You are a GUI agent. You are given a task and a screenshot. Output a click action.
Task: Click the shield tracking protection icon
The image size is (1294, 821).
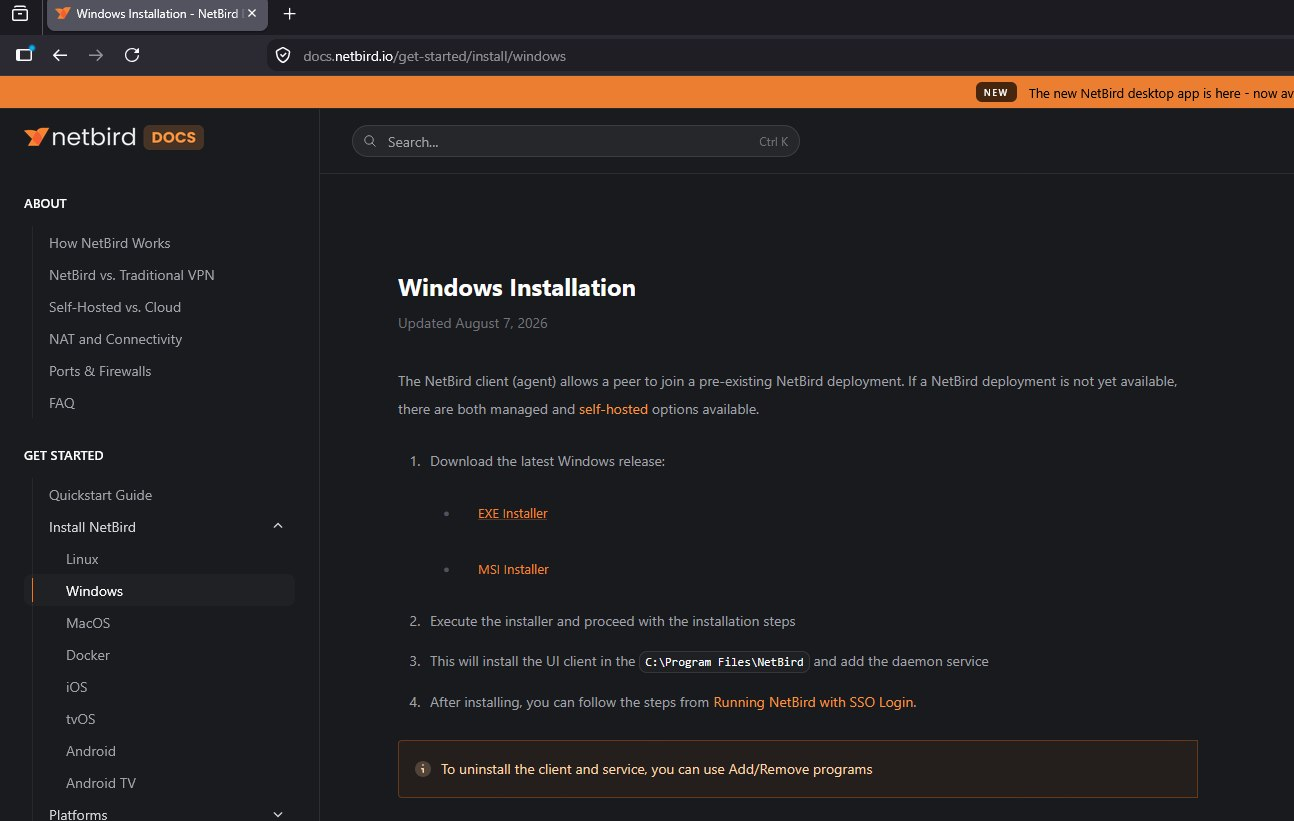[283, 56]
